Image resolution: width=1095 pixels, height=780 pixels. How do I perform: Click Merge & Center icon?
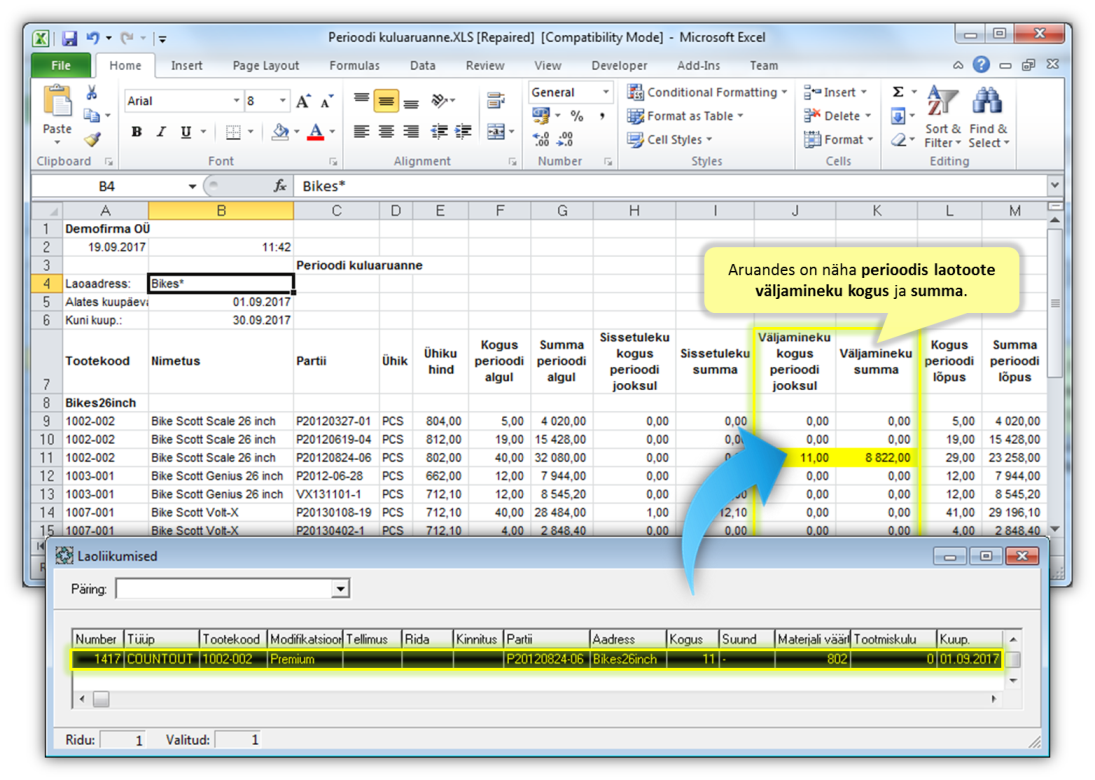tap(496, 131)
